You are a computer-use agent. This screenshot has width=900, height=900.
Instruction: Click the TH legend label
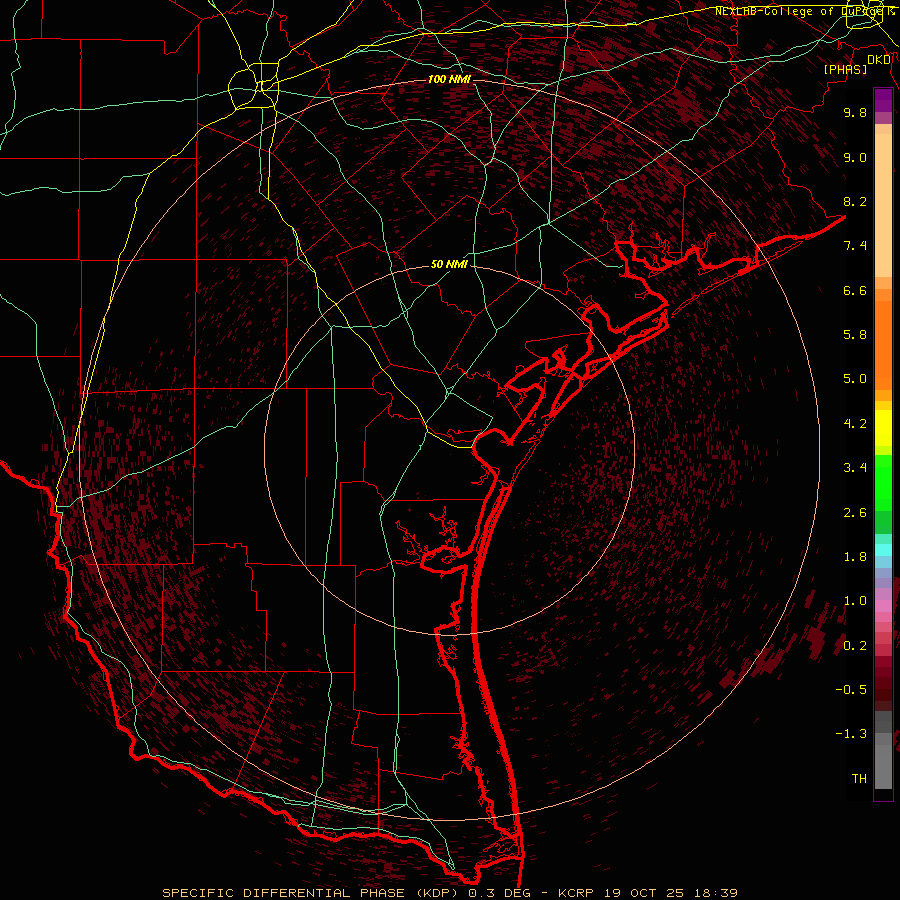coord(859,779)
